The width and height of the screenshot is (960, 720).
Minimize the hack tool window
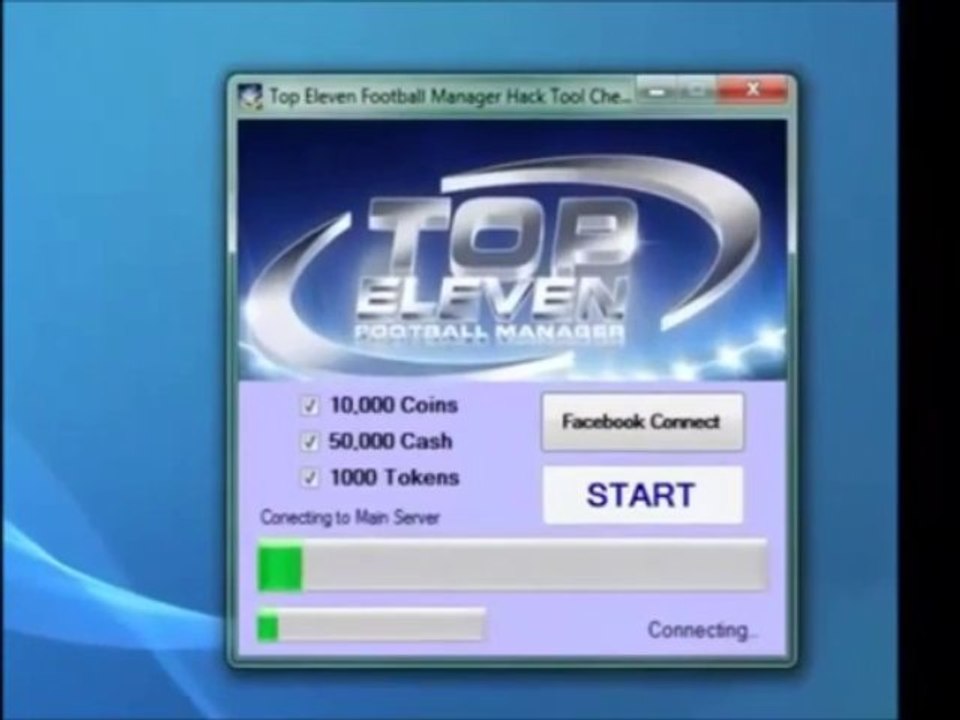(x=656, y=91)
